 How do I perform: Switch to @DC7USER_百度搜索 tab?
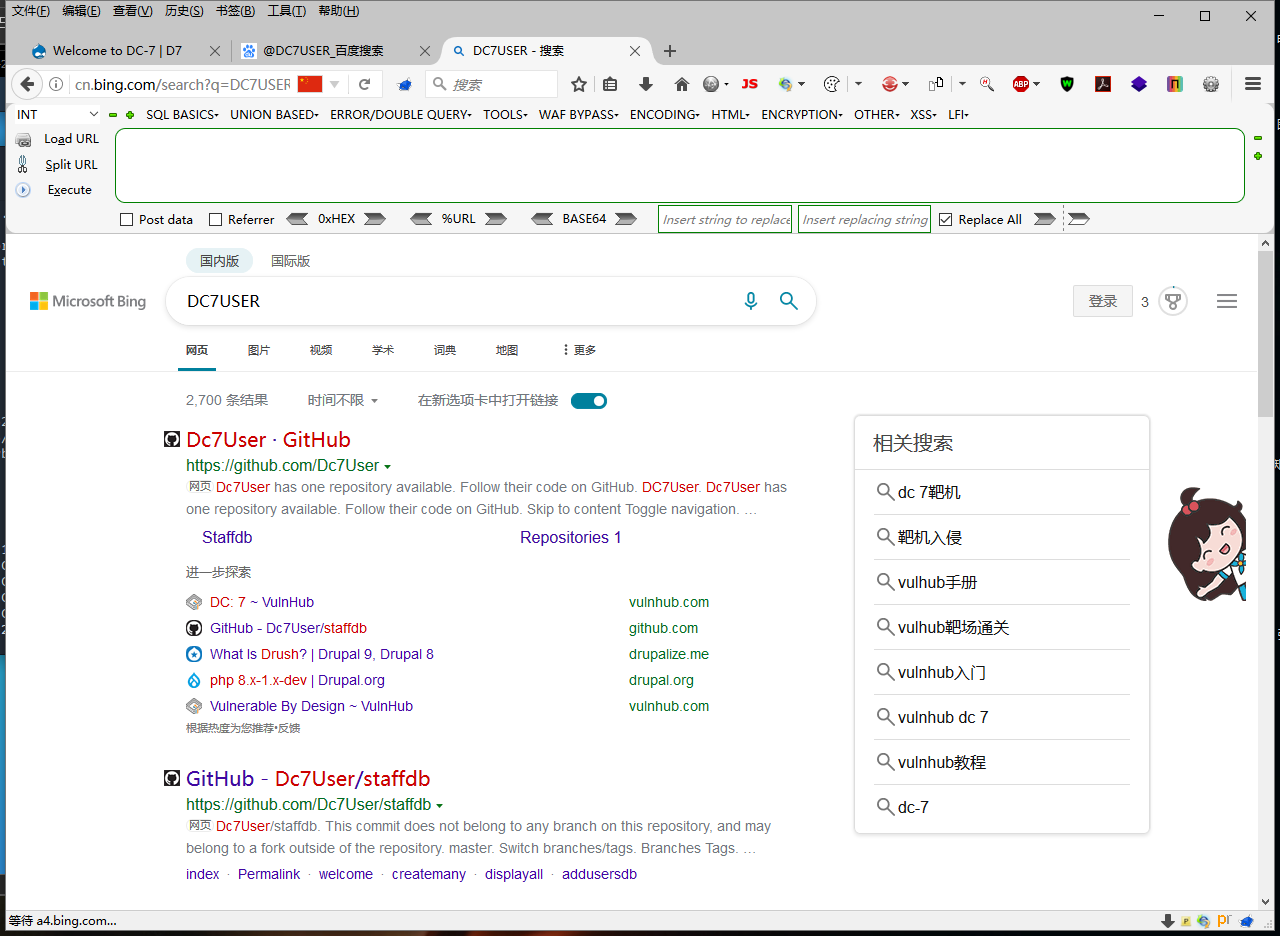click(337, 51)
